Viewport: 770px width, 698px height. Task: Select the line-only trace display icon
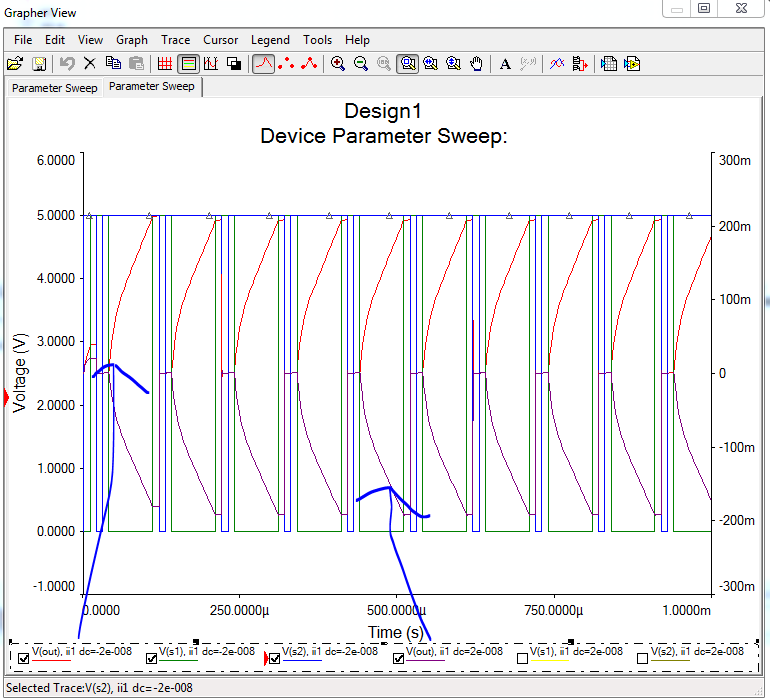click(x=264, y=64)
